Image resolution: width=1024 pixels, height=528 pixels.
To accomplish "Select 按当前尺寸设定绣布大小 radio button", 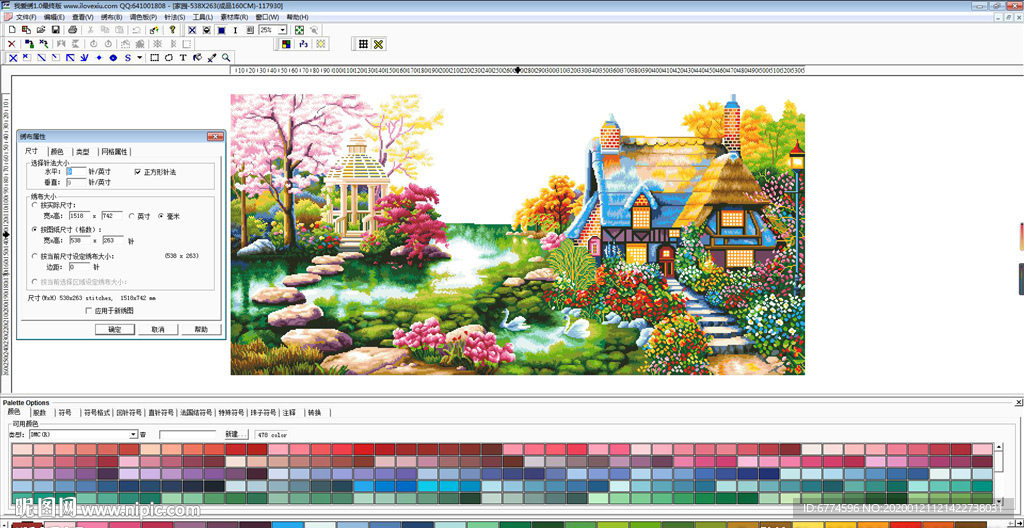I will (34, 256).
